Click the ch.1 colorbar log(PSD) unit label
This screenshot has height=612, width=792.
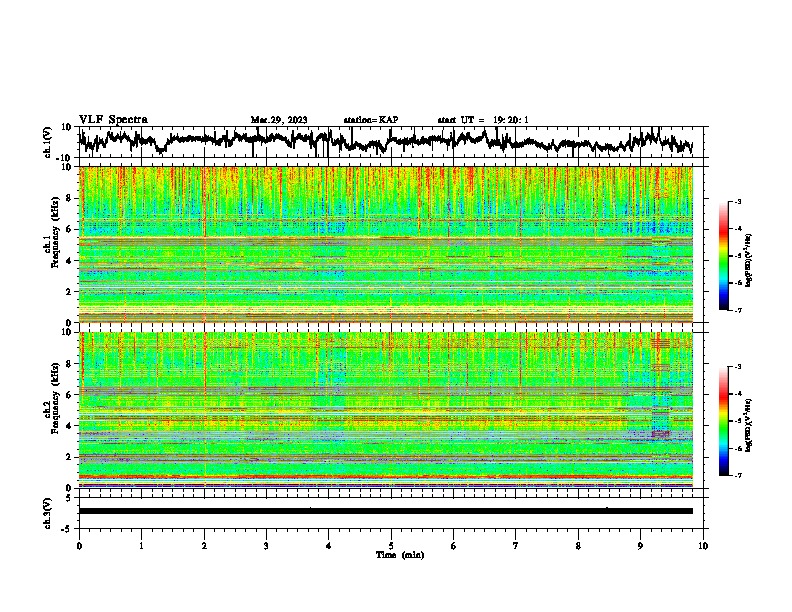pyautogui.click(x=750, y=260)
